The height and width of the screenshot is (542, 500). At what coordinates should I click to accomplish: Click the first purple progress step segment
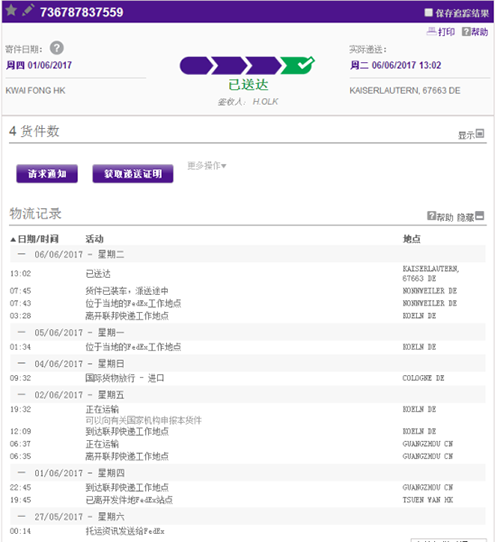(x=196, y=65)
